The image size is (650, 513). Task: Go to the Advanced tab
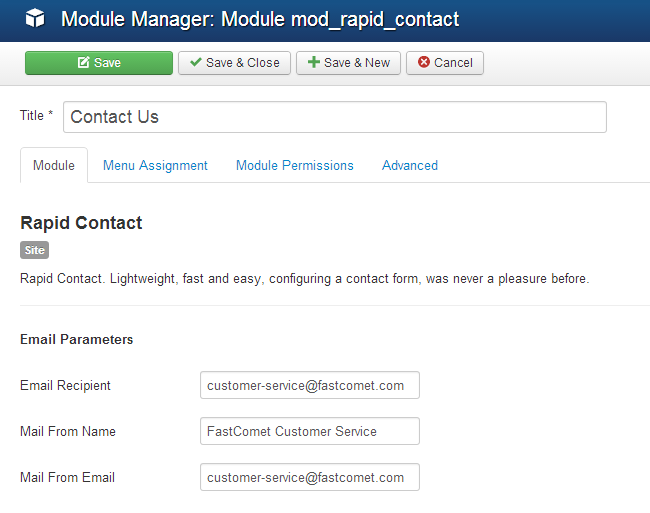pyautogui.click(x=410, y=165)
